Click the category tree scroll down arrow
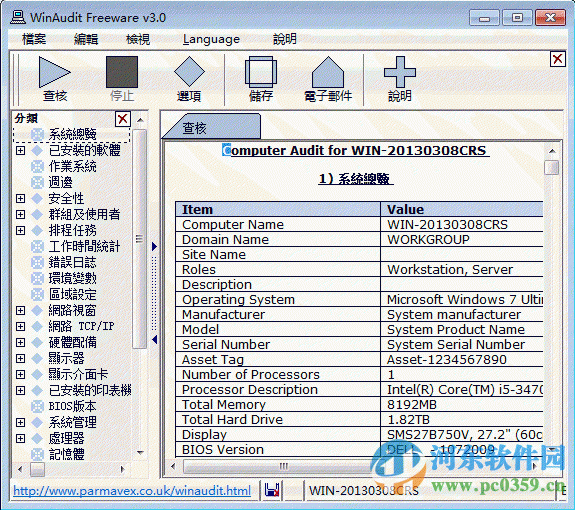Viewport: 575px width, 510px height. point(140,453)
